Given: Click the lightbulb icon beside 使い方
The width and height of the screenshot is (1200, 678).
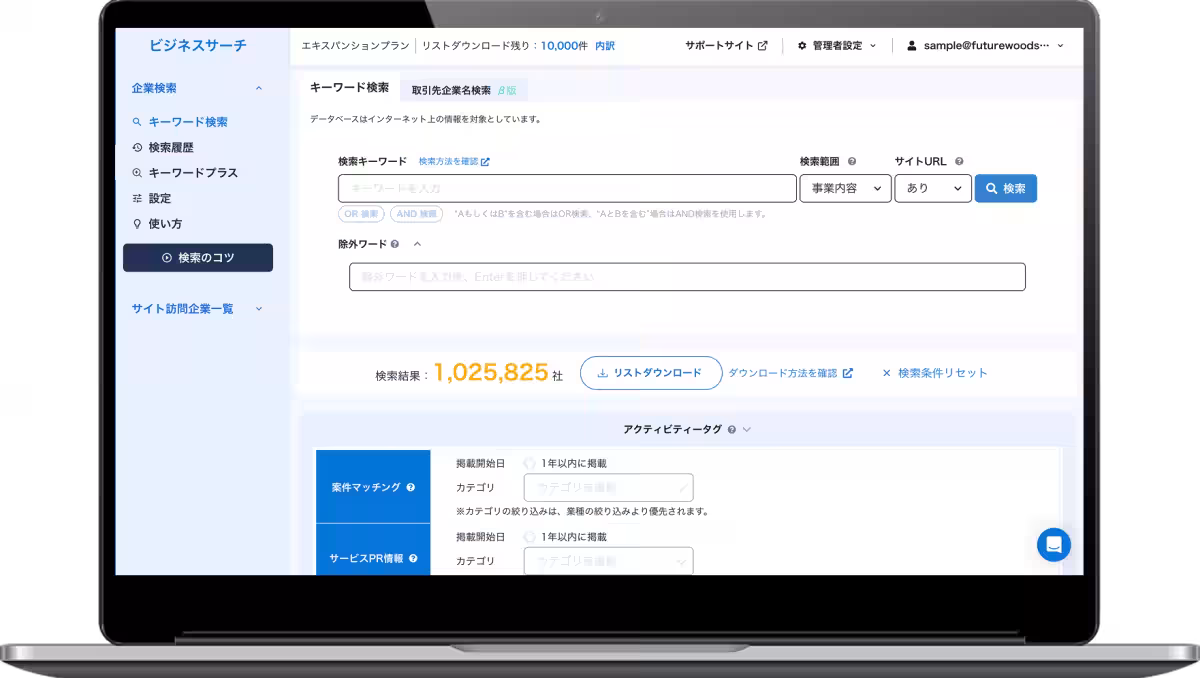Looking at the screenshot, I should click(137, 224).
